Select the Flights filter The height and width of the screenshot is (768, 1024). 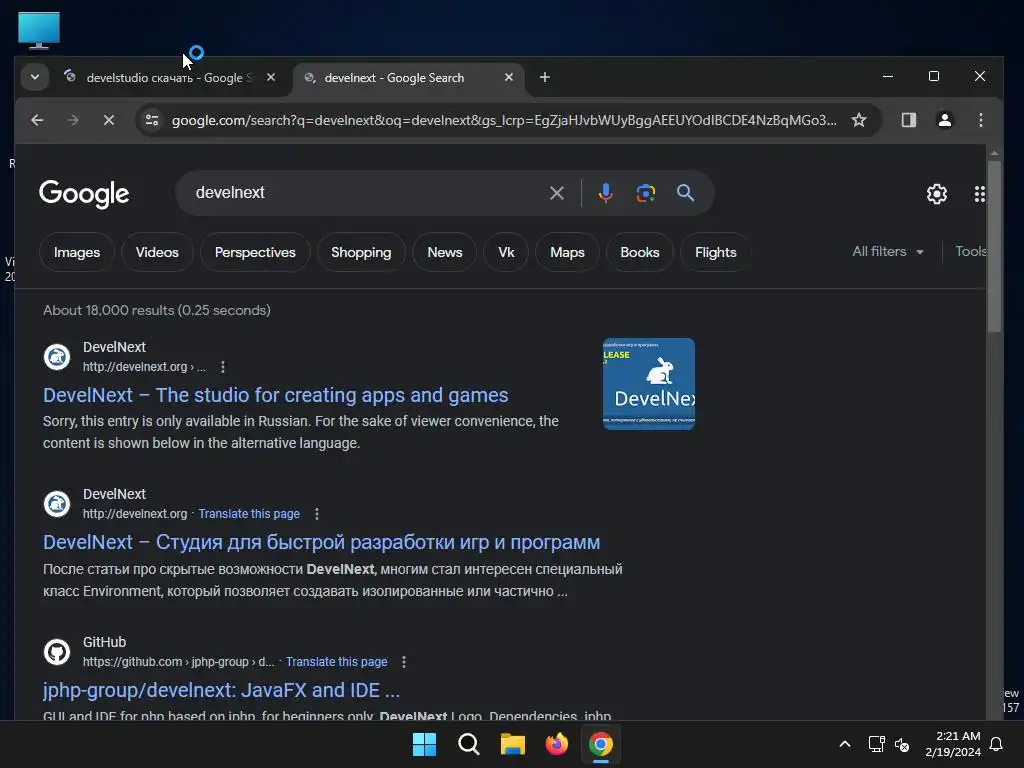click(x=715, y=252)
